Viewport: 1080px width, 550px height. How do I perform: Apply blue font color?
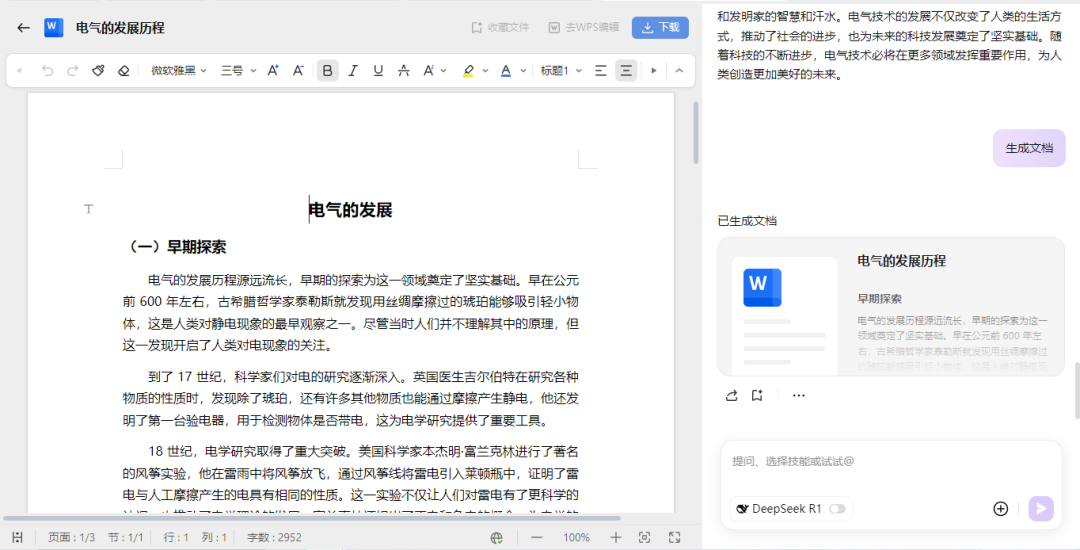506,70
